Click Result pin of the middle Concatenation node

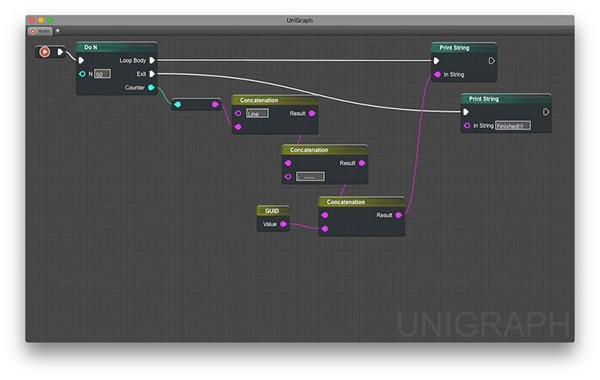pos(362,163)
